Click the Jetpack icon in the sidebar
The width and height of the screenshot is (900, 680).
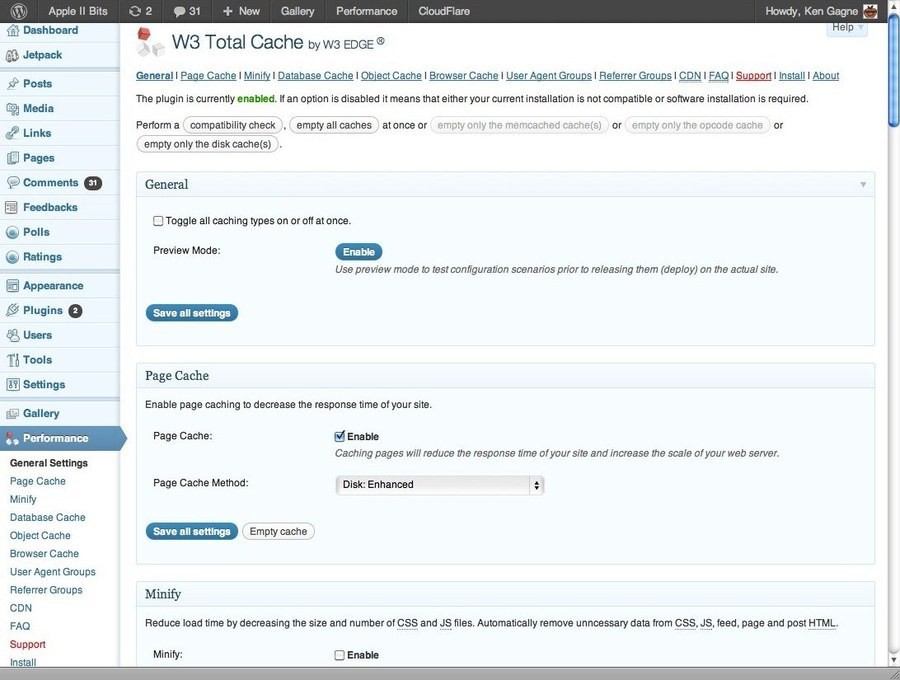(x=13, y=55)
